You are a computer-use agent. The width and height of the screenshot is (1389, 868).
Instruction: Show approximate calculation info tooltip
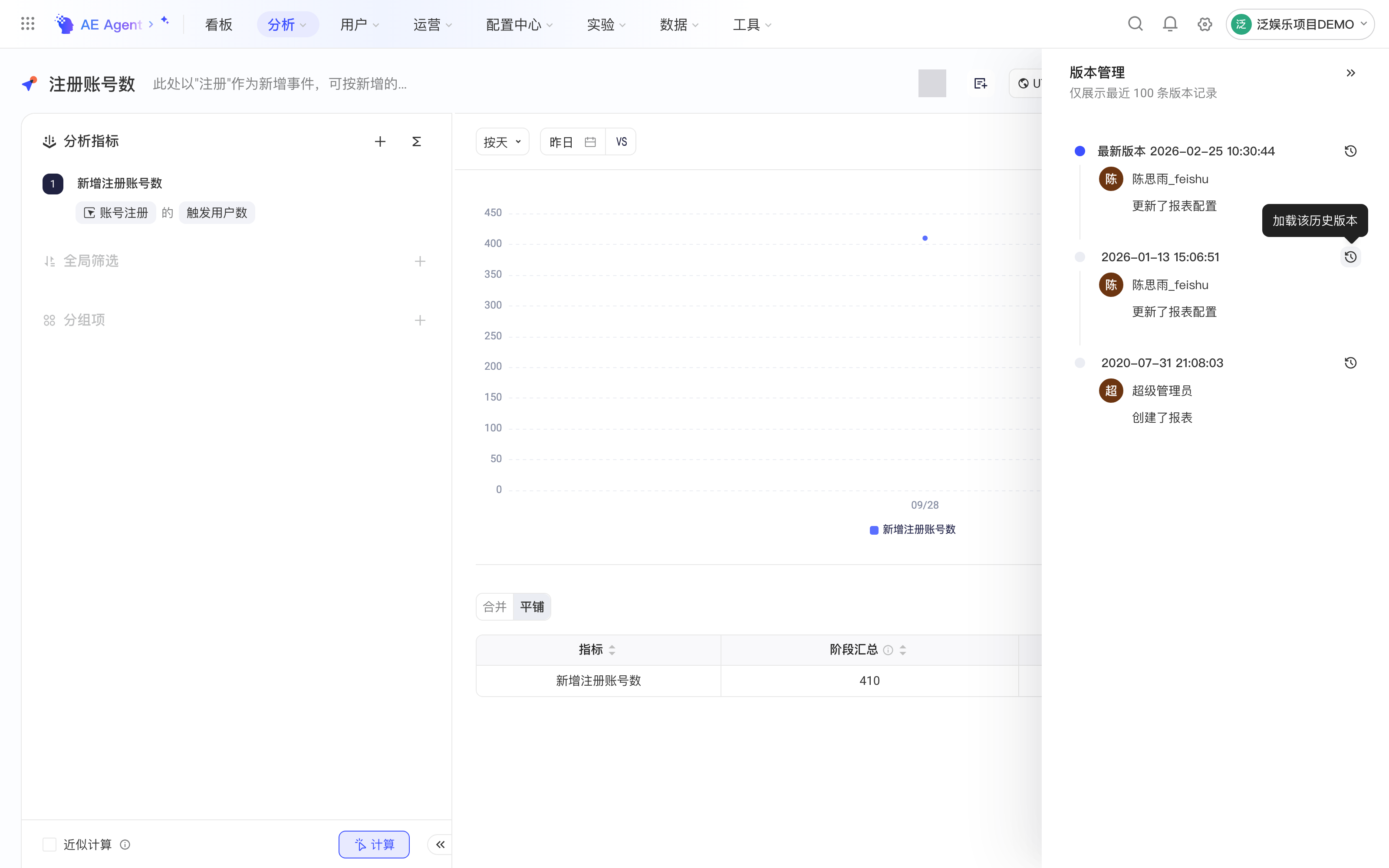coord(125,845)
